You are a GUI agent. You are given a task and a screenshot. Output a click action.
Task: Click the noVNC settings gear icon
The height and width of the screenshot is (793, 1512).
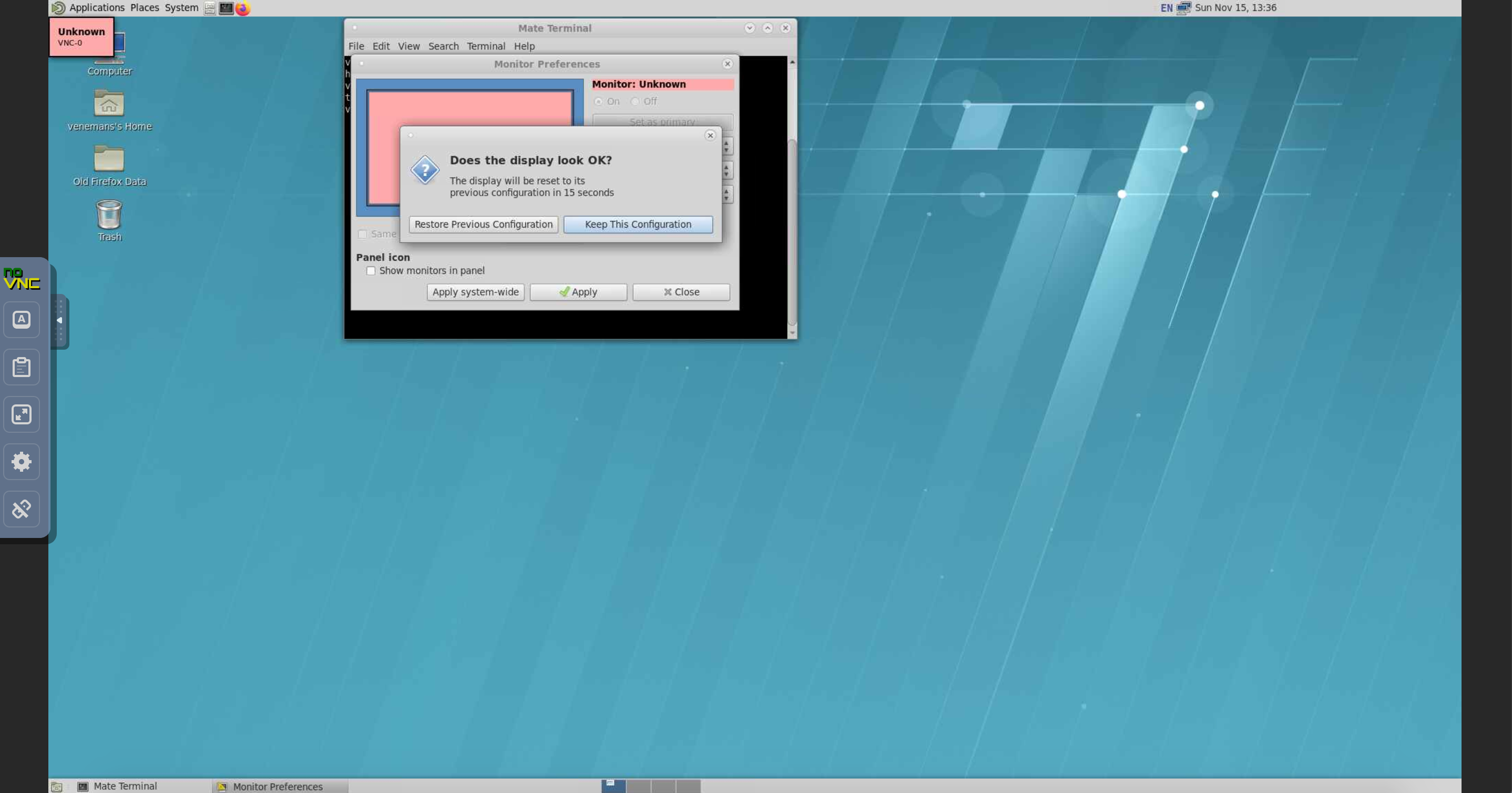point(22,461)
